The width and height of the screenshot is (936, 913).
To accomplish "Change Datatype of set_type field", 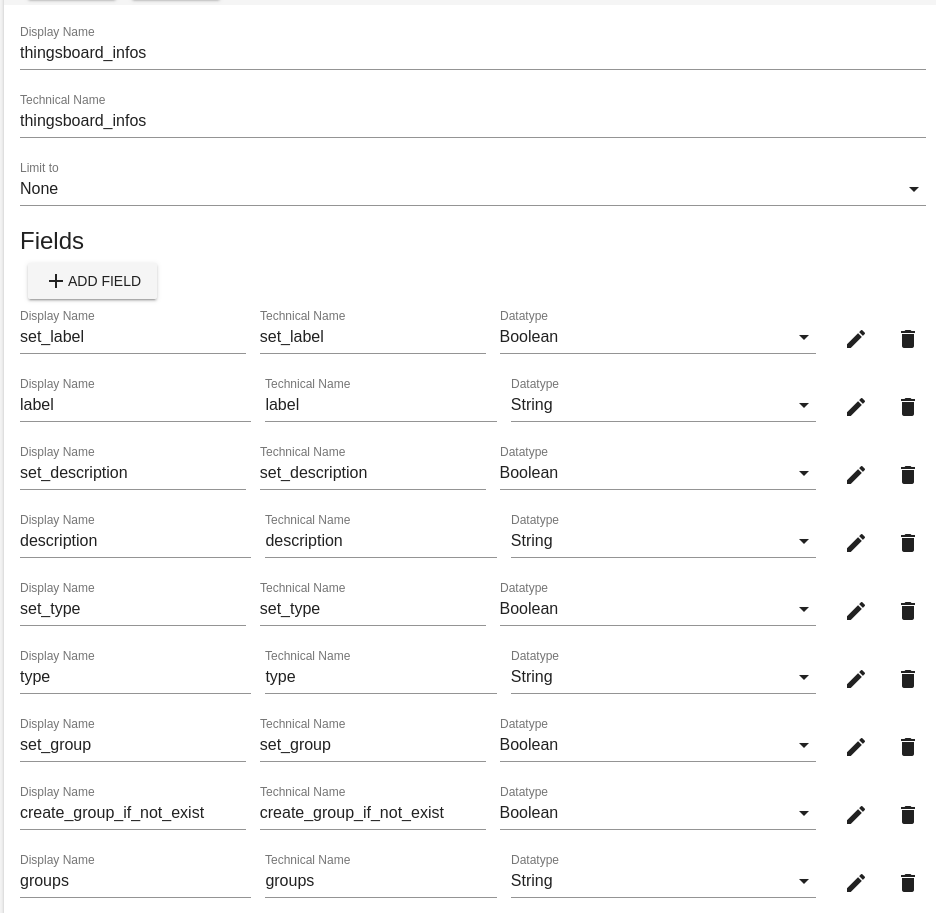I will (x=657, y=609).
